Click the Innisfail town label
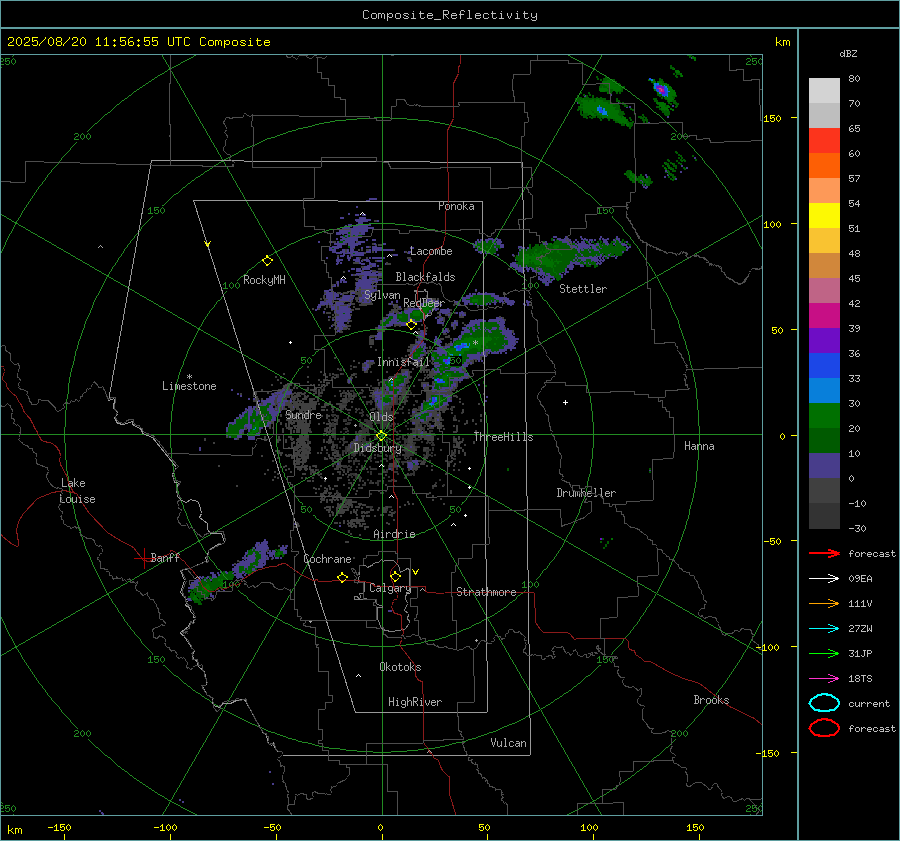 [403, 362]
